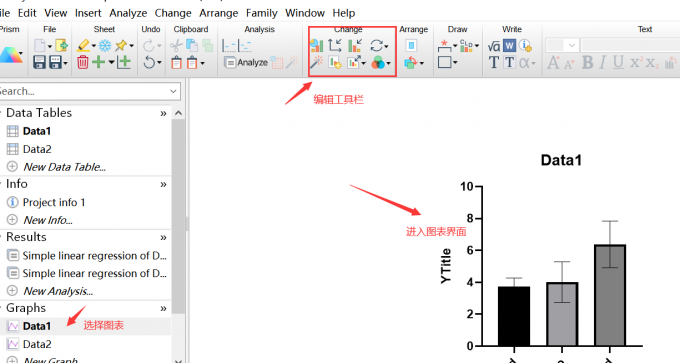The width and height of the screenshot is (680, 363).
Task: Click the subscript x₂ button
Action: point(652,63)
